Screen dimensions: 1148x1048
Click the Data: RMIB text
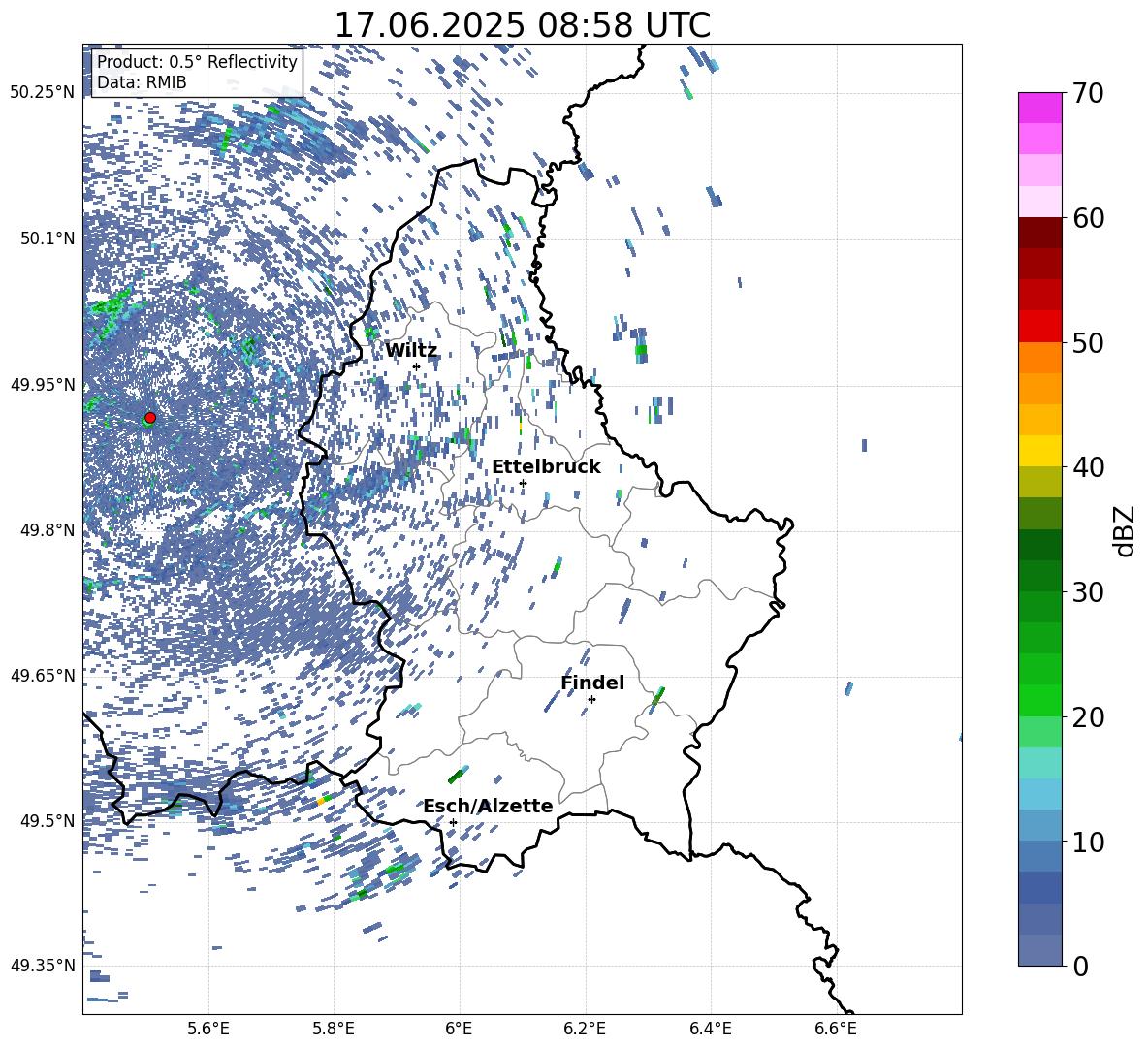142,82
